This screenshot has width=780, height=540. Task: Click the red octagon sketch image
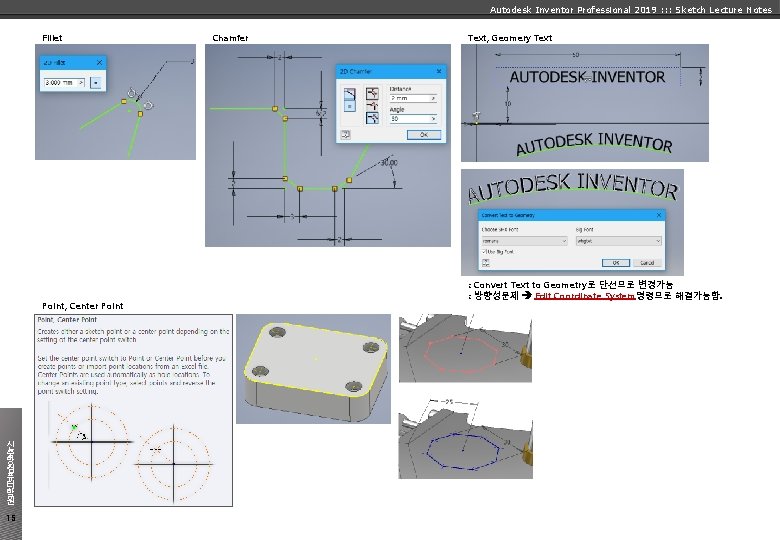coord(465,348)
